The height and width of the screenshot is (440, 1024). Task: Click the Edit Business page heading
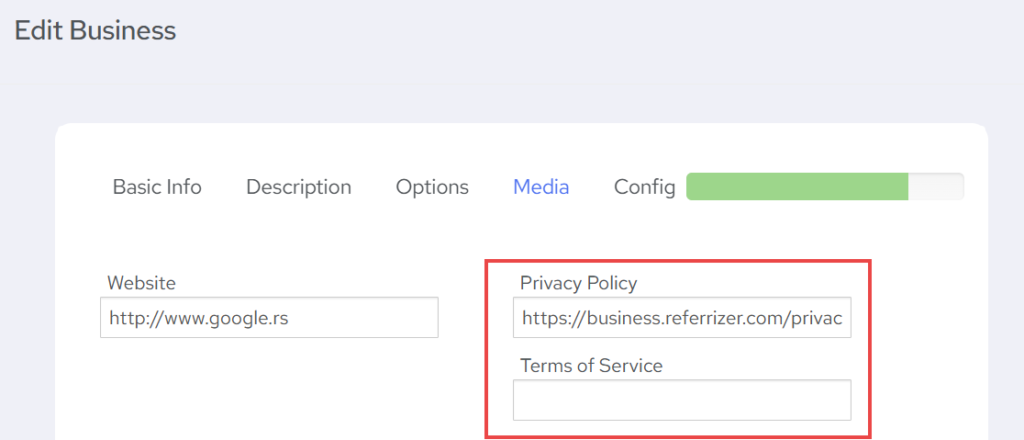(95, 31)
